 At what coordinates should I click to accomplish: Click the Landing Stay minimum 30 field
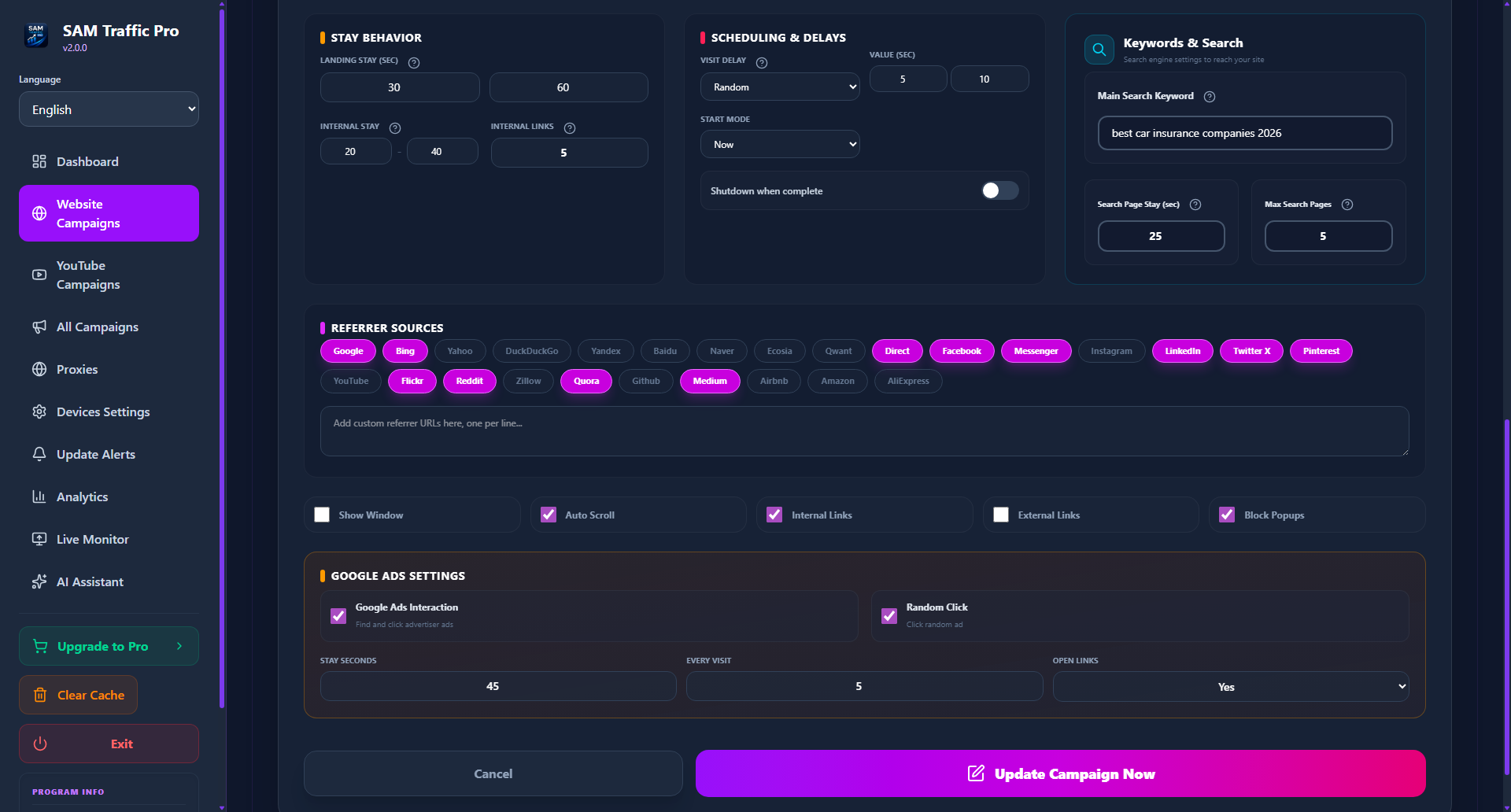[x=400, y=87]
